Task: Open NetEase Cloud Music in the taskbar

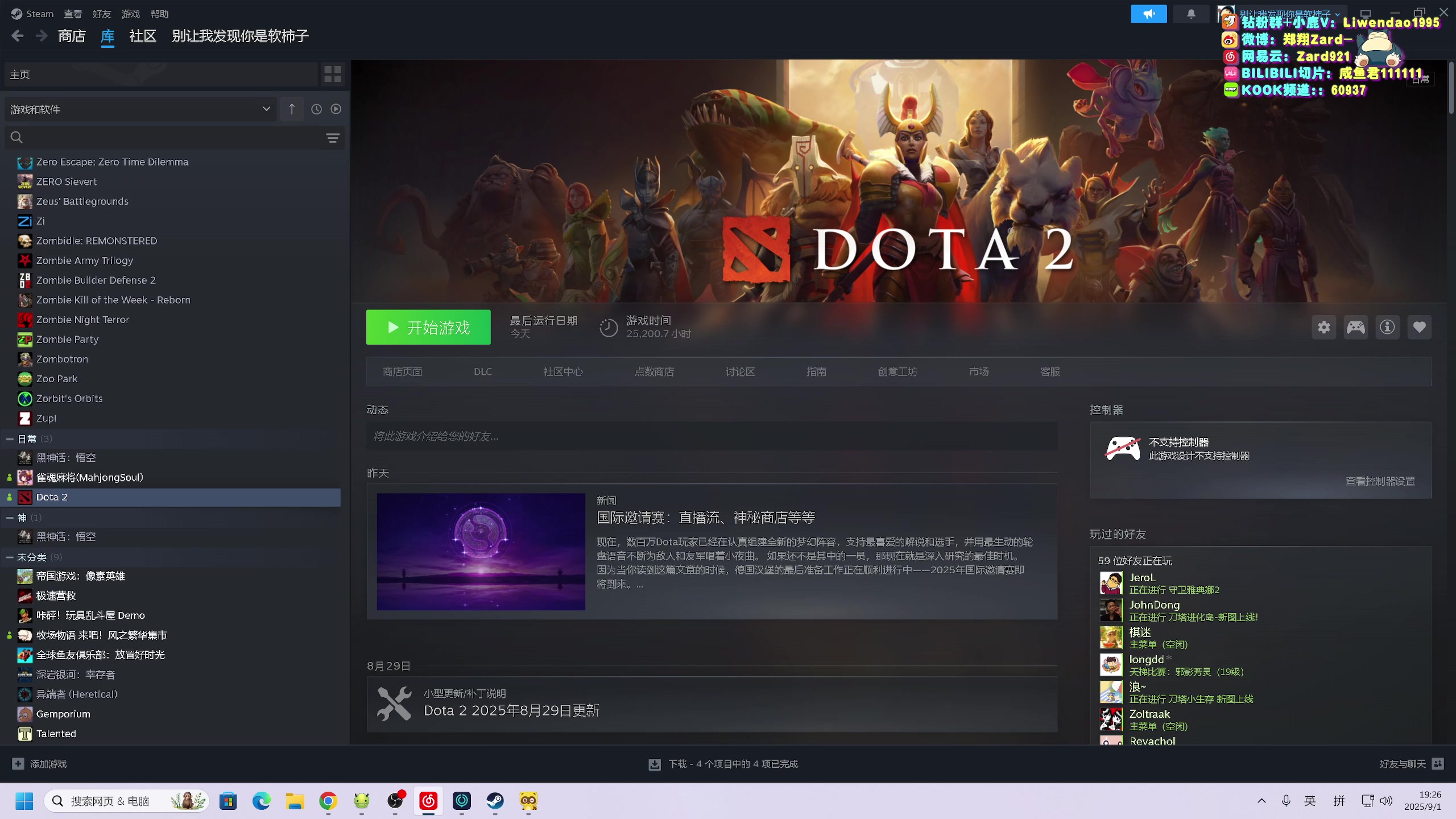Action: pos(428,801)
